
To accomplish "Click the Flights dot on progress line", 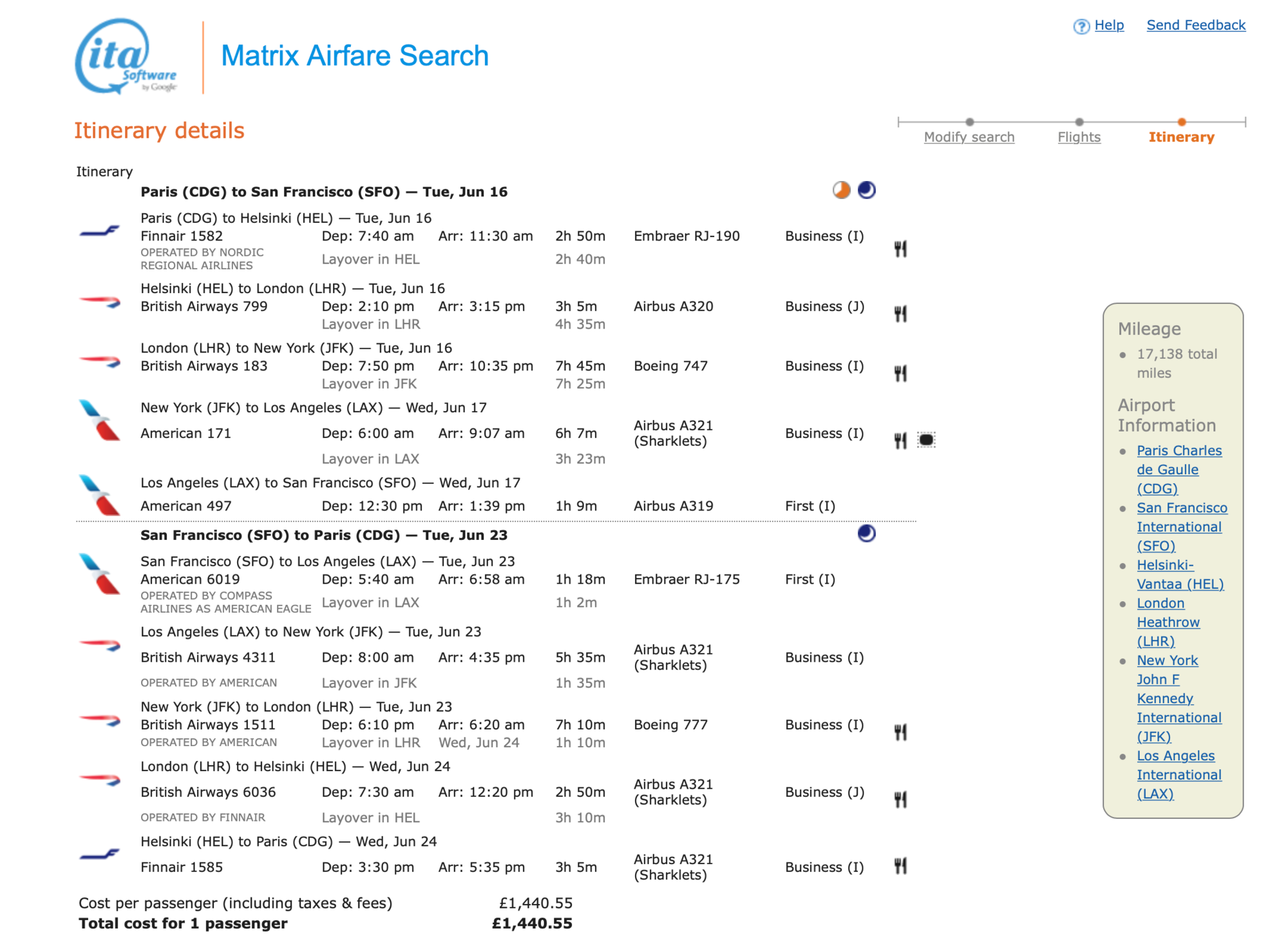I will coord(1079,122).
